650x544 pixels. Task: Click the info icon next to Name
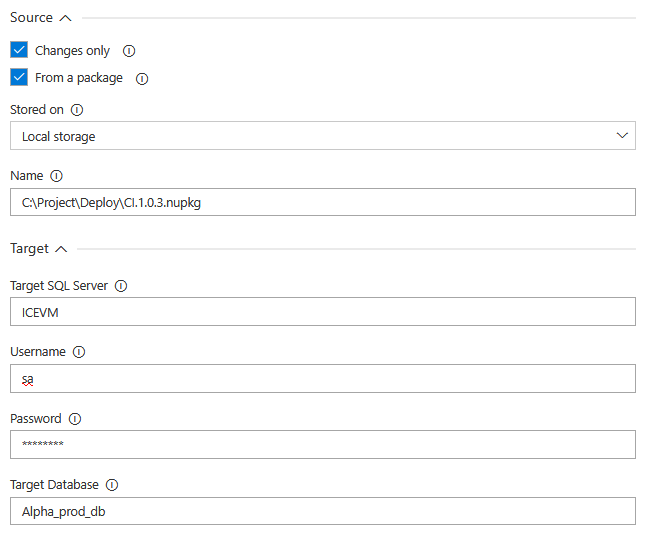pos(56,176)
